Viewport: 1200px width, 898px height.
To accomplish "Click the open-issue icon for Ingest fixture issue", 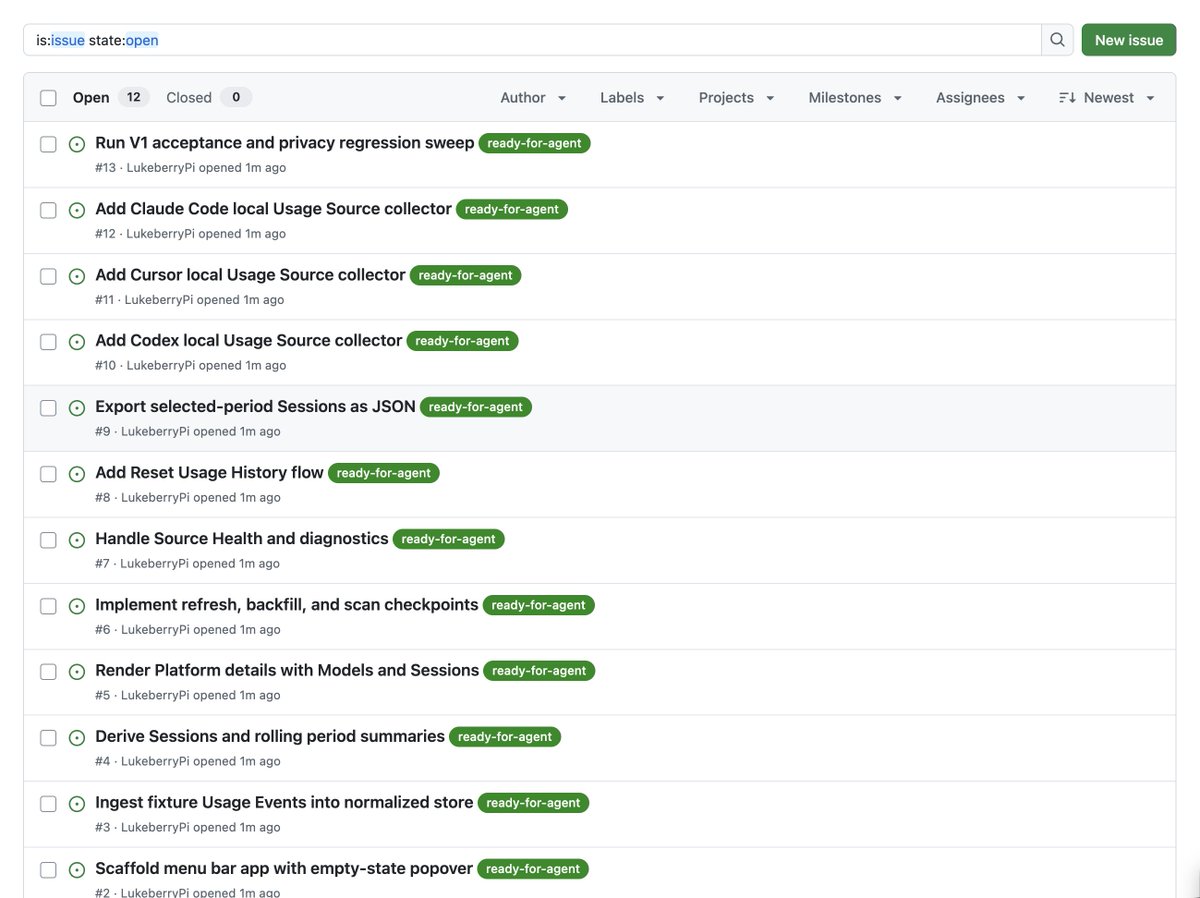I will 77,804.
